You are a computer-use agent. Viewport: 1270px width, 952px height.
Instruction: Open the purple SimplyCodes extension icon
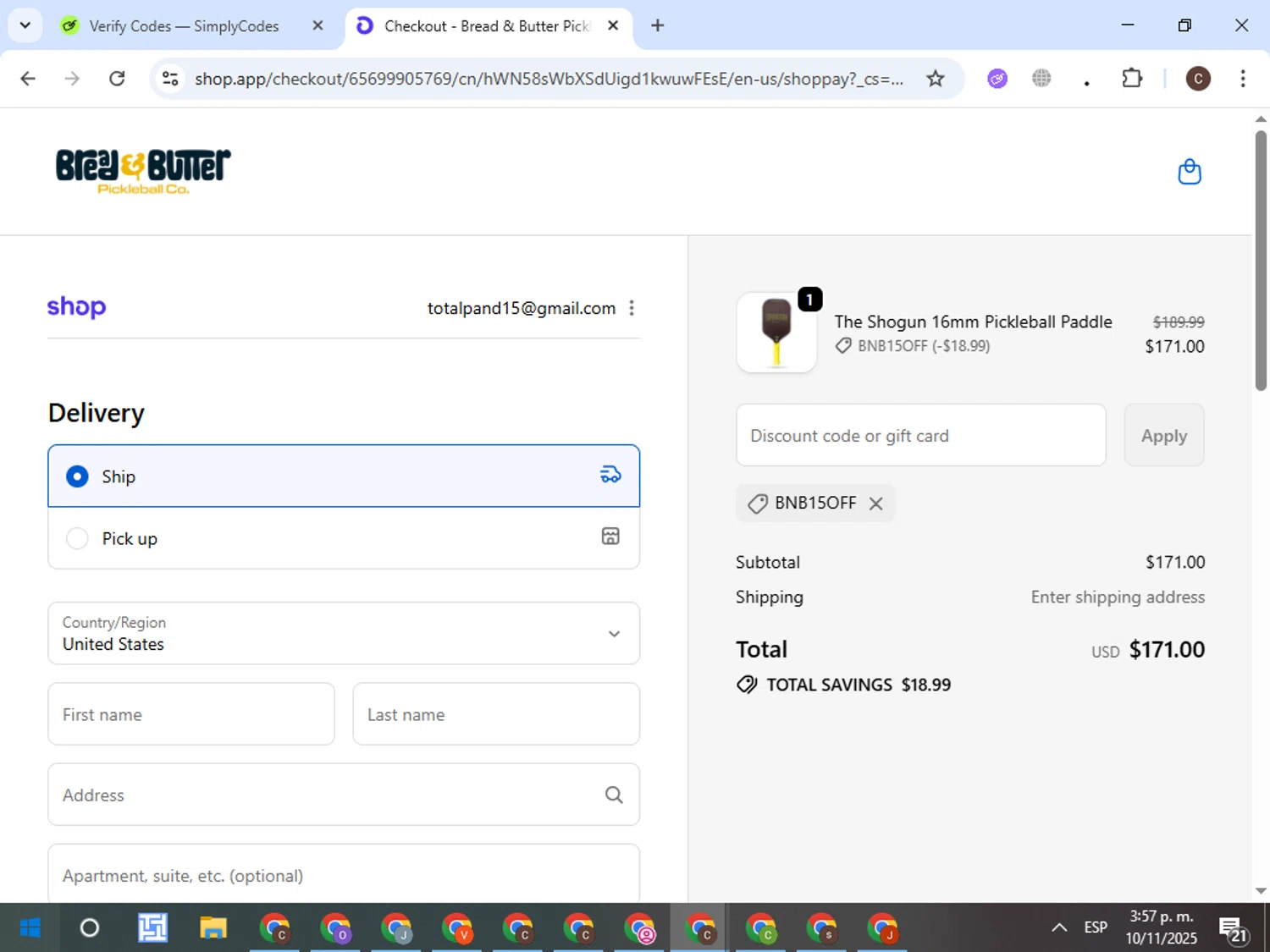(x=997, y=79)
